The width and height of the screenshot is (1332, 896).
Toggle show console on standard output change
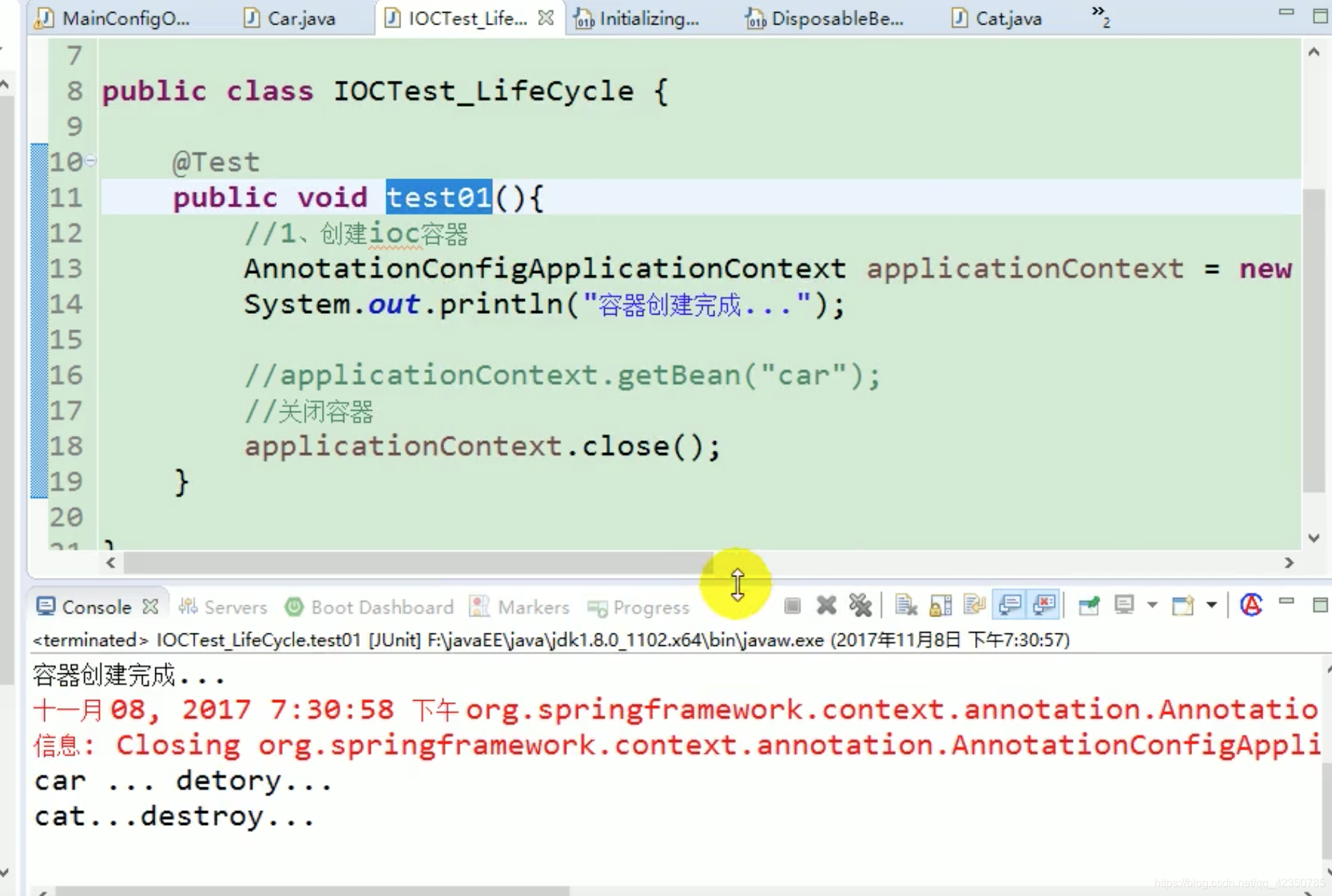coord(1010,606)
